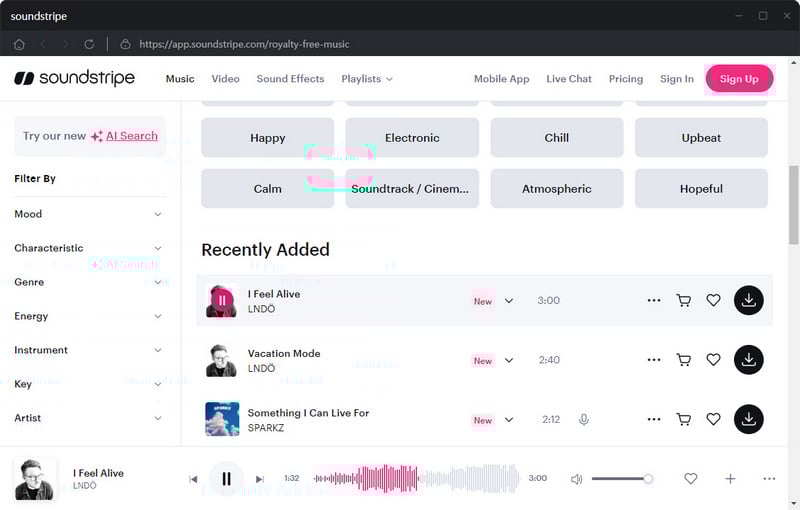Click the browser address bar URL
The image size is (800, 510).
coord(244,44)
